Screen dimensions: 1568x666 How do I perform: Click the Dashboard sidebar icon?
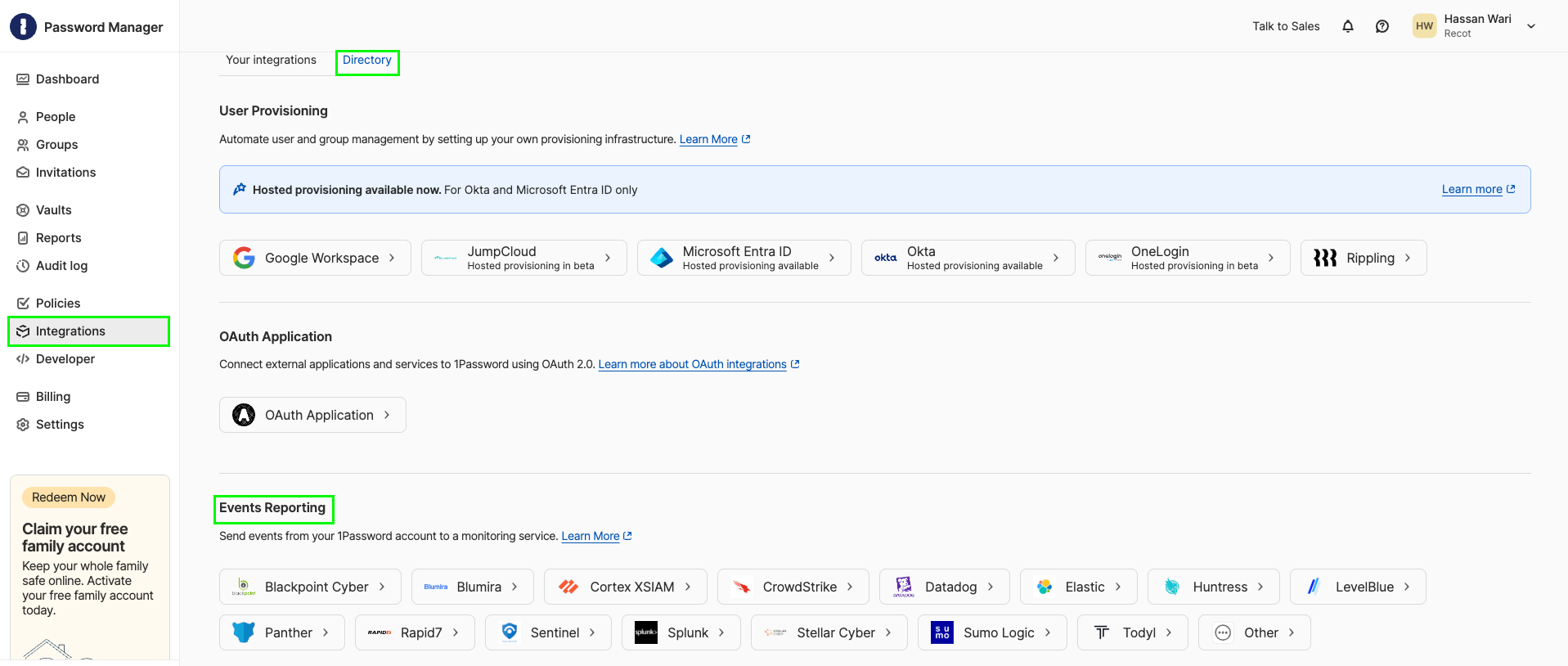(x=23, y=79)
